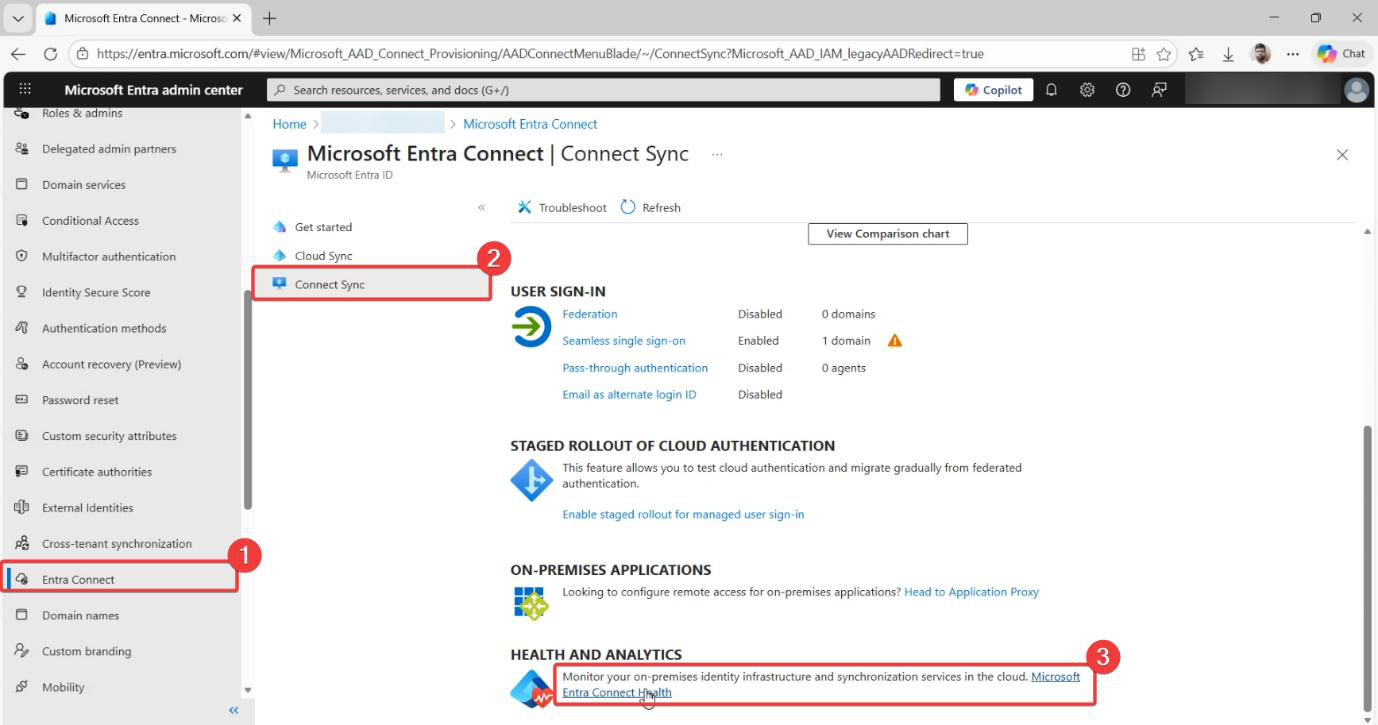1378x725 pixels.
Task: Open portal settings gear icon
Action: tap(1087, 89)
